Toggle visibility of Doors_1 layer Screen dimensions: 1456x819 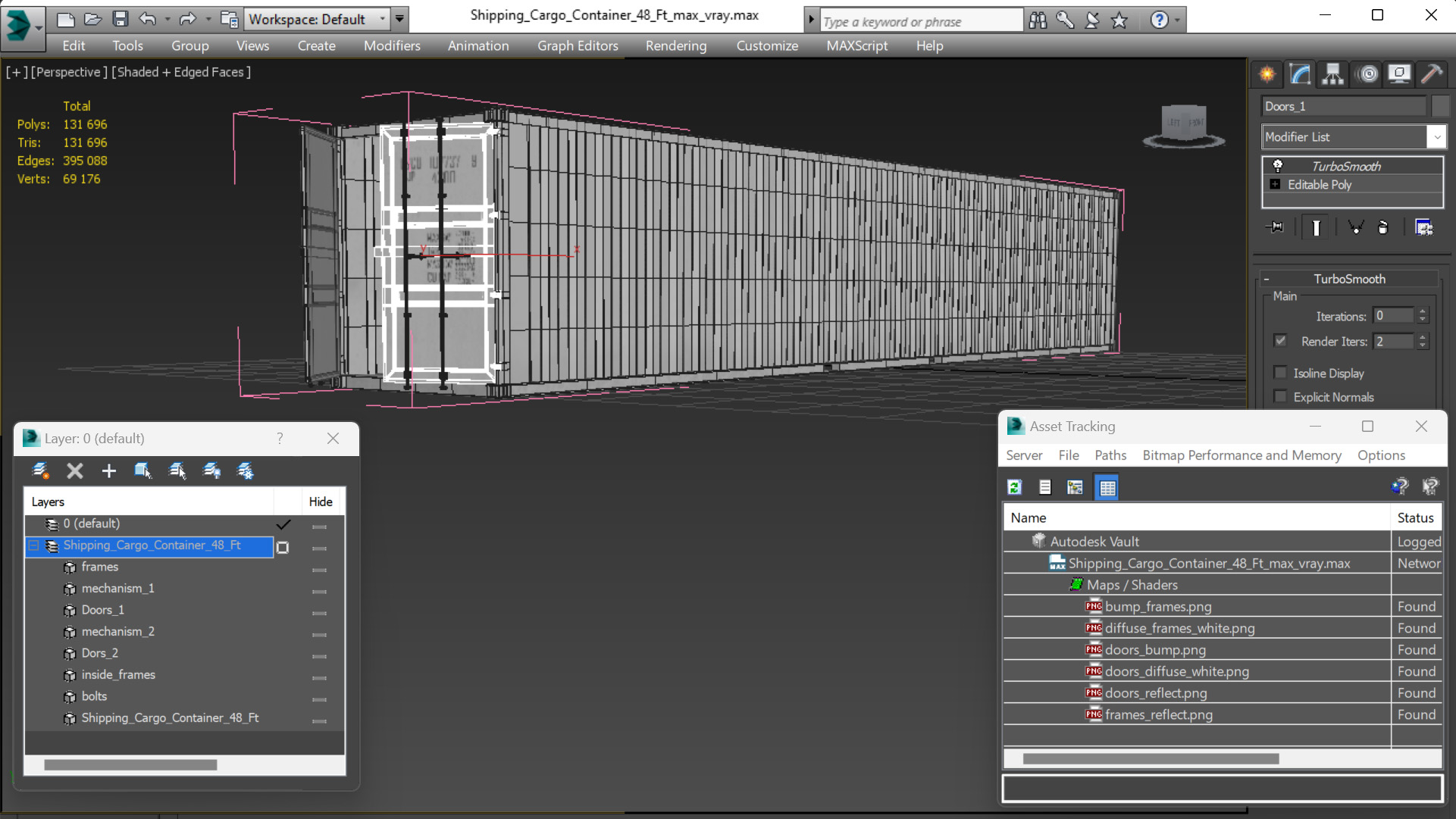pyautogui.click(x=319, y=609)
